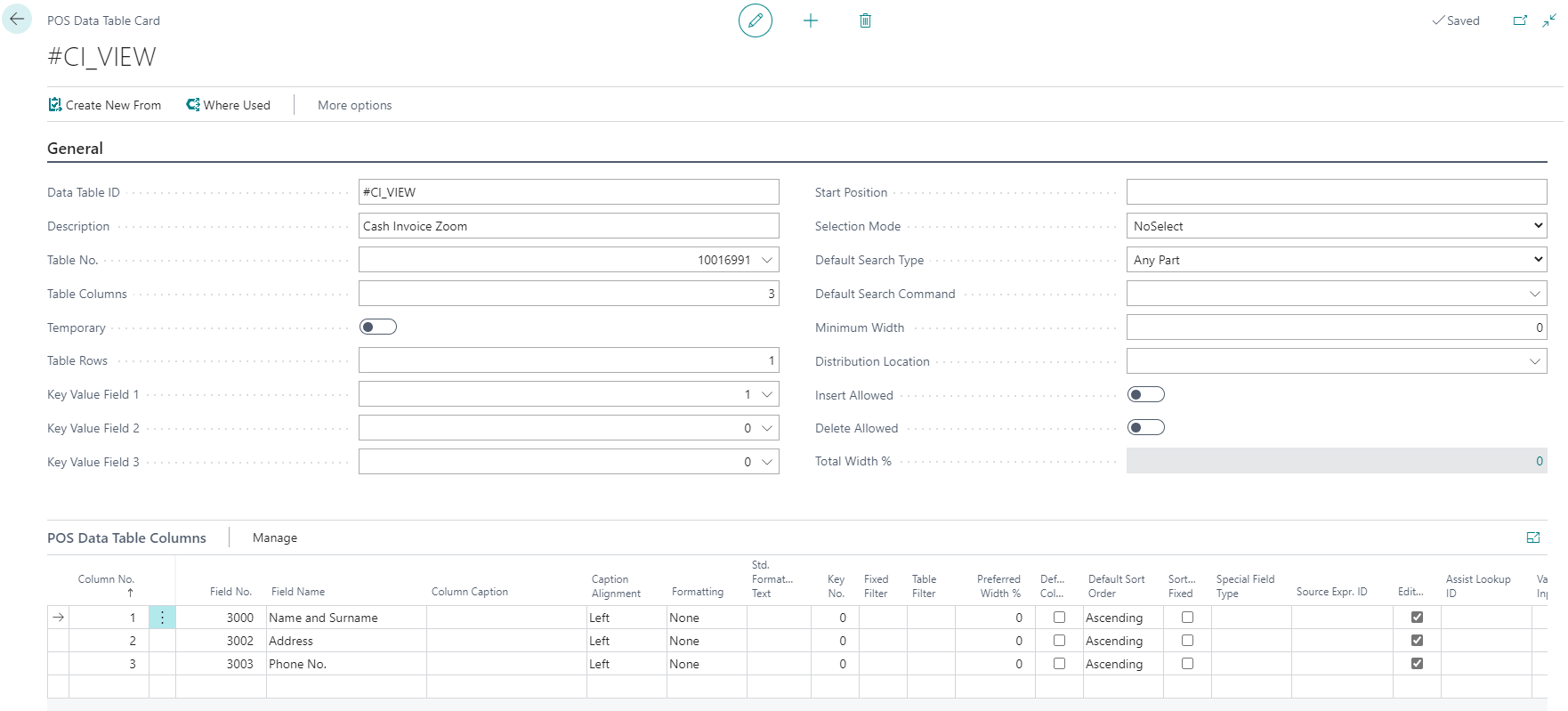This screenshot has height=711, width=1568.
Task: Open the Selection Mode dropdown
Action: (x=1336, y=226)
